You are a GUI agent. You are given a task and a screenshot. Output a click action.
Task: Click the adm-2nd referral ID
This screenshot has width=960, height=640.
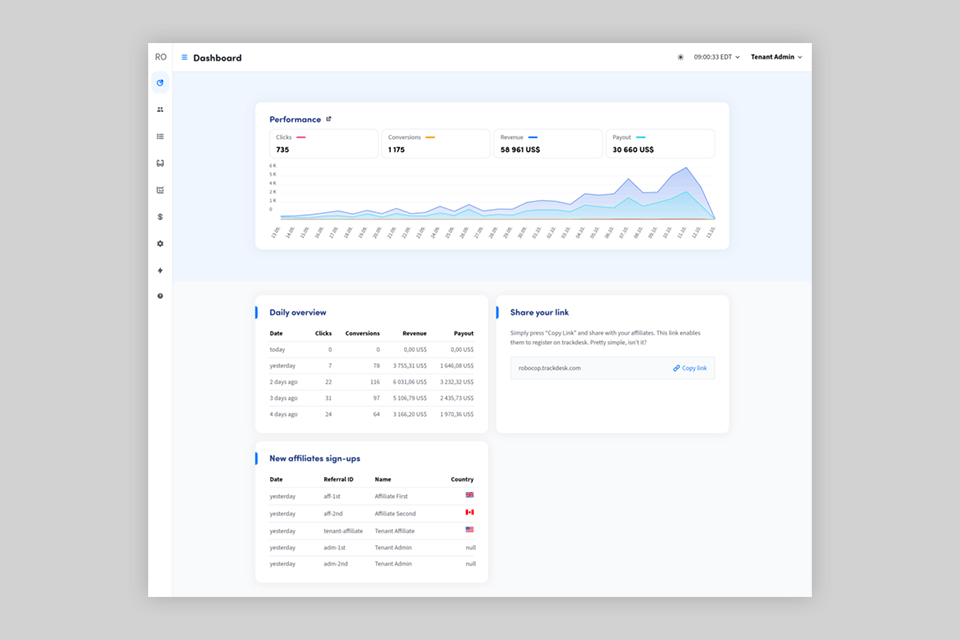(x=336, y=563)
